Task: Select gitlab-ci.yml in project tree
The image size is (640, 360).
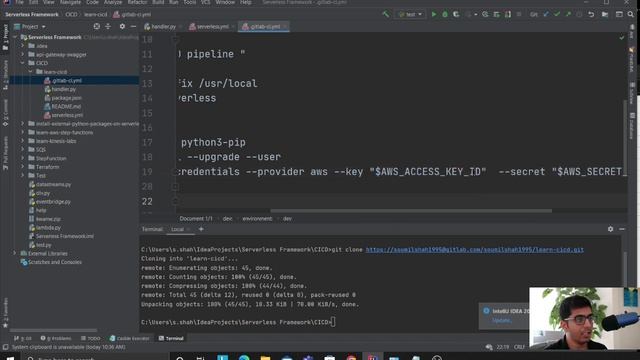Action: pyautogui.click(x=67, y=80)
